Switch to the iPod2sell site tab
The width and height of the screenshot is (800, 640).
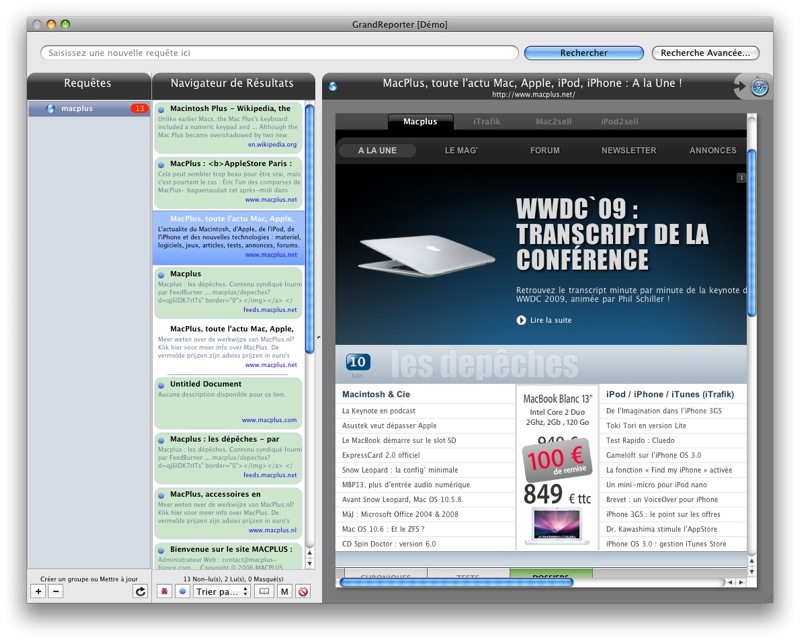pyautogui.click(x=619, y=121)
